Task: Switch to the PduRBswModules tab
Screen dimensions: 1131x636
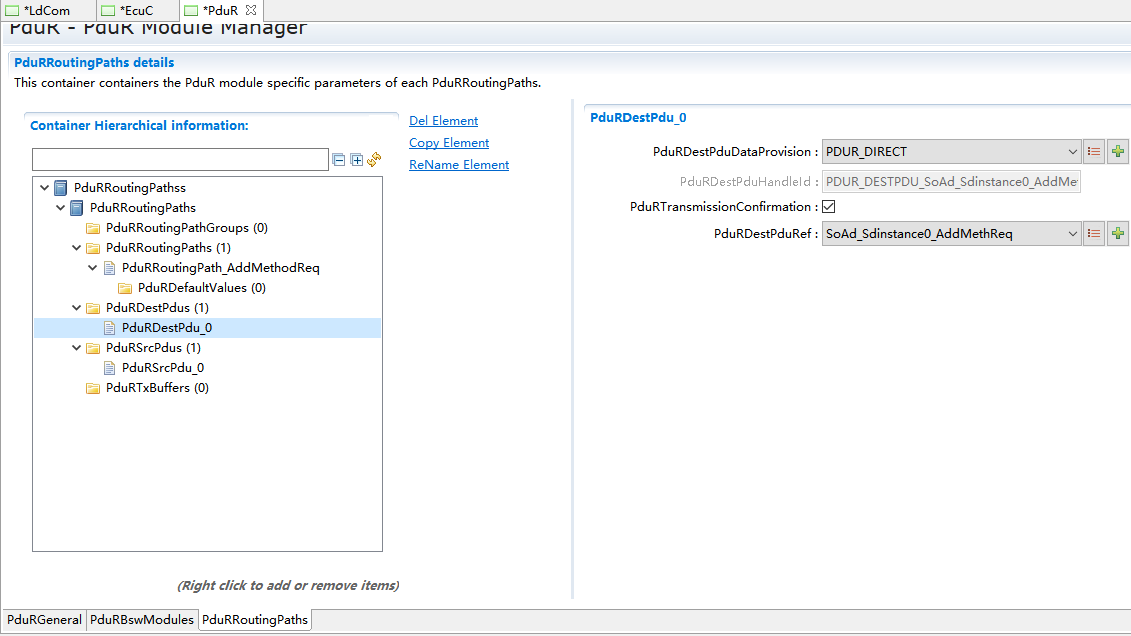Action: click(142, 620)
